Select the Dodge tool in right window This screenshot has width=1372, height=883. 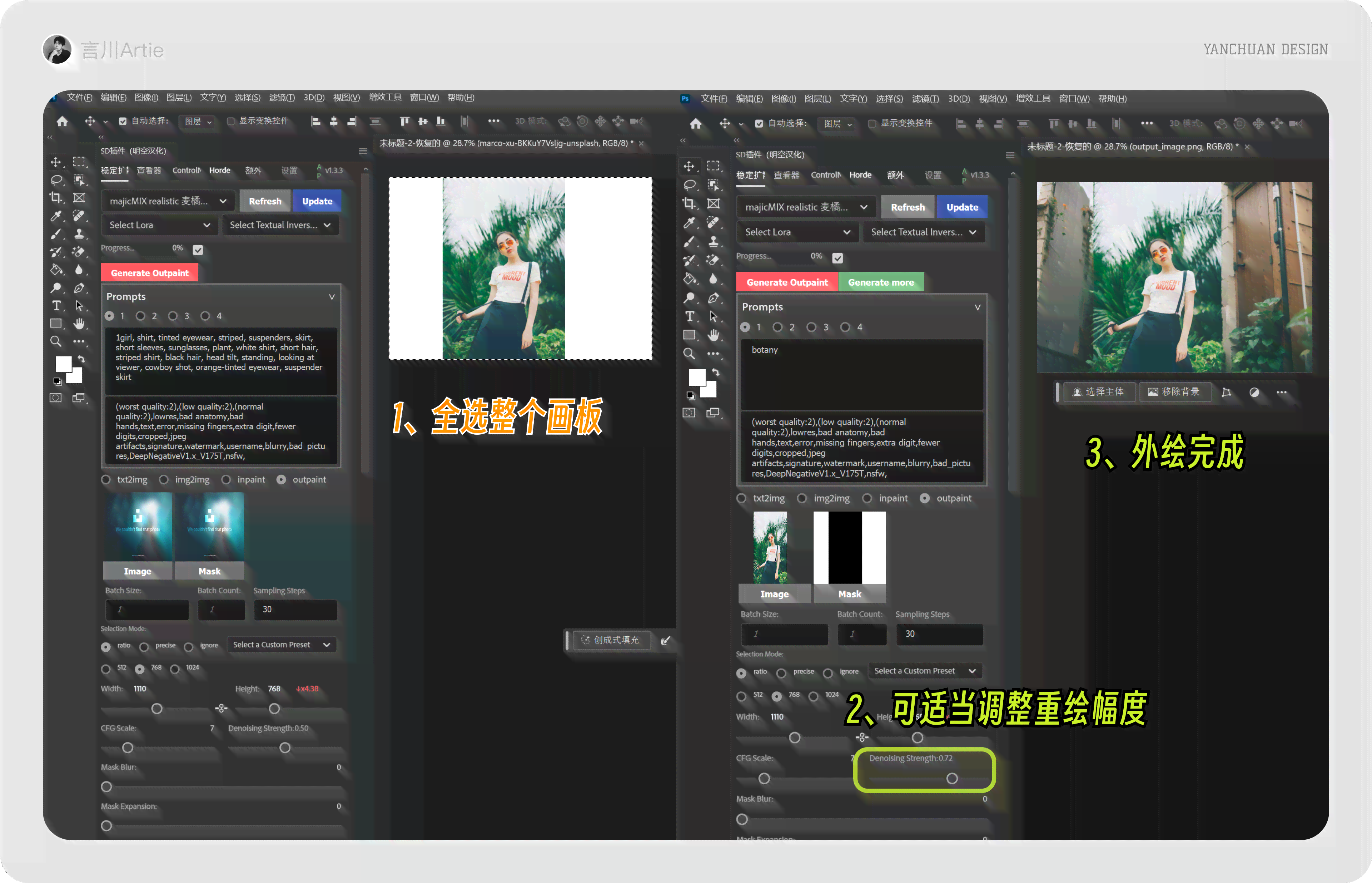coord(690,297)
